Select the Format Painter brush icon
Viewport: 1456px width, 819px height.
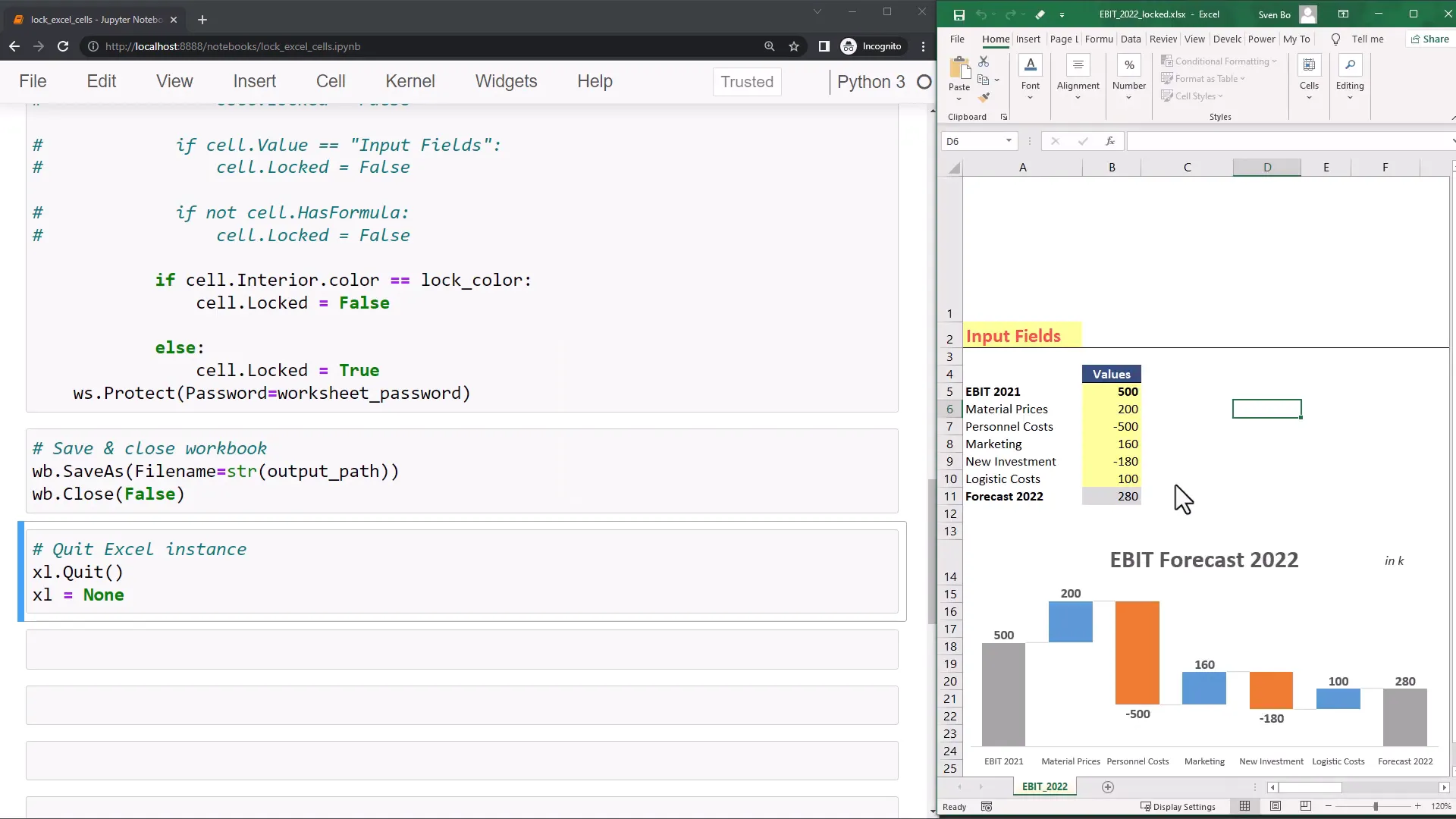[x=984, y=97]
